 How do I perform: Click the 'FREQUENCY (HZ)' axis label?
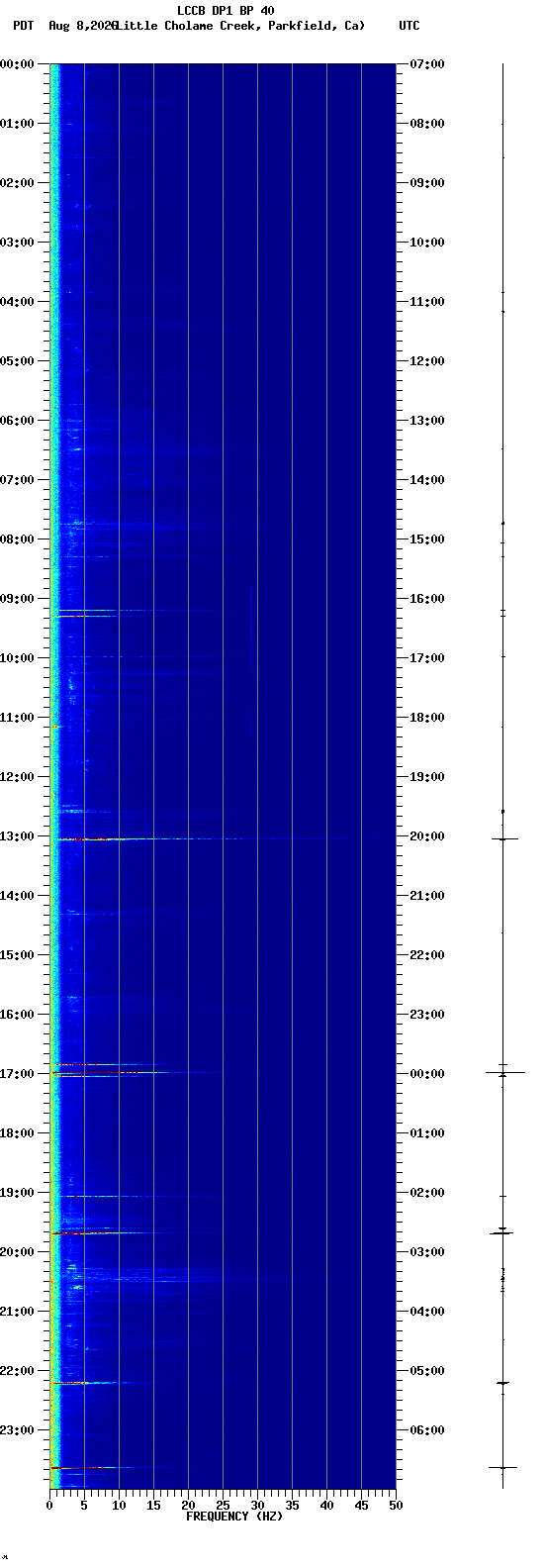[x=234, y=1517]
